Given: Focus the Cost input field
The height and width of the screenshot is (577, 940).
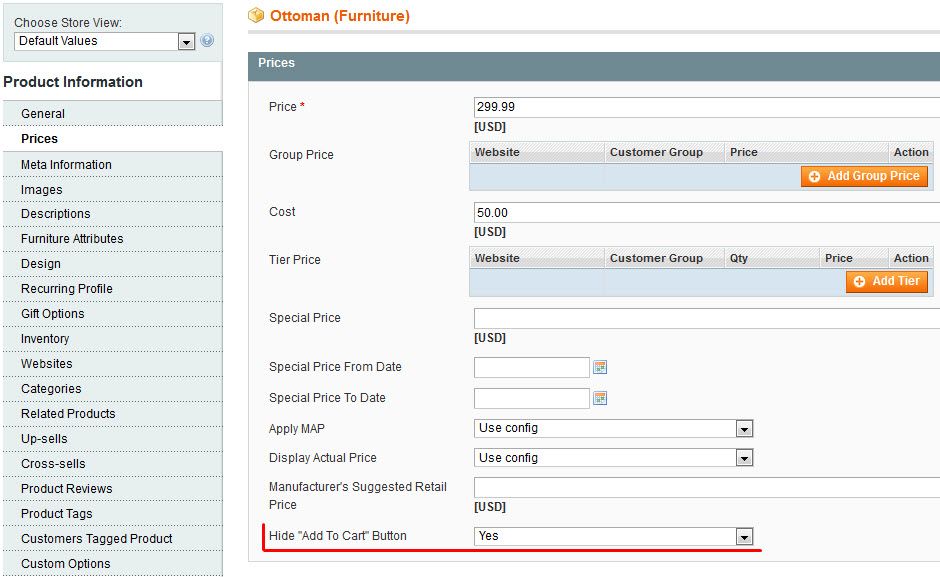Looking at the screenshot, I should tap(705, 213).
